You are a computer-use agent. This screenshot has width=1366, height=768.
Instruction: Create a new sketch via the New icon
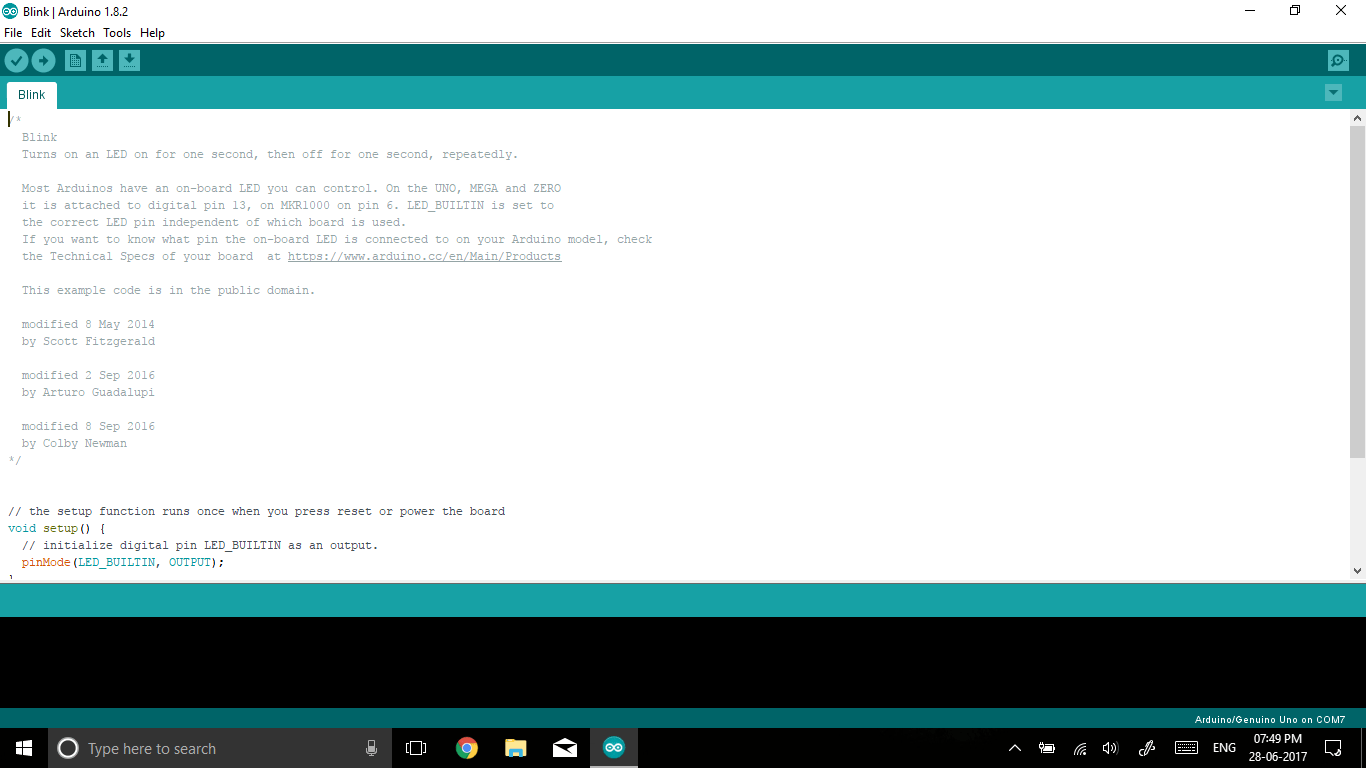pos(75,60)
